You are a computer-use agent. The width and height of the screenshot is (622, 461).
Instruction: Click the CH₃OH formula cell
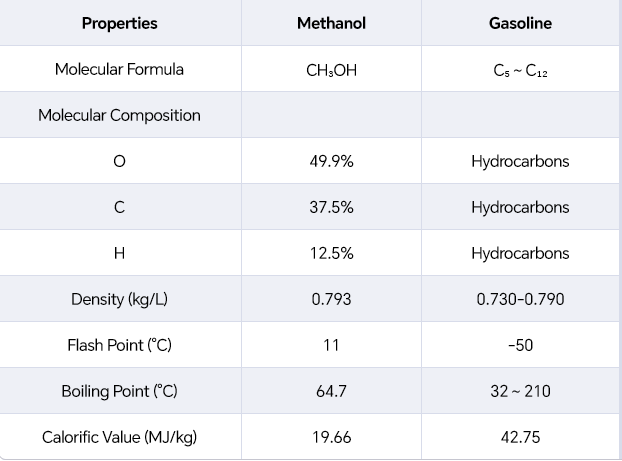tap(331, 70)
